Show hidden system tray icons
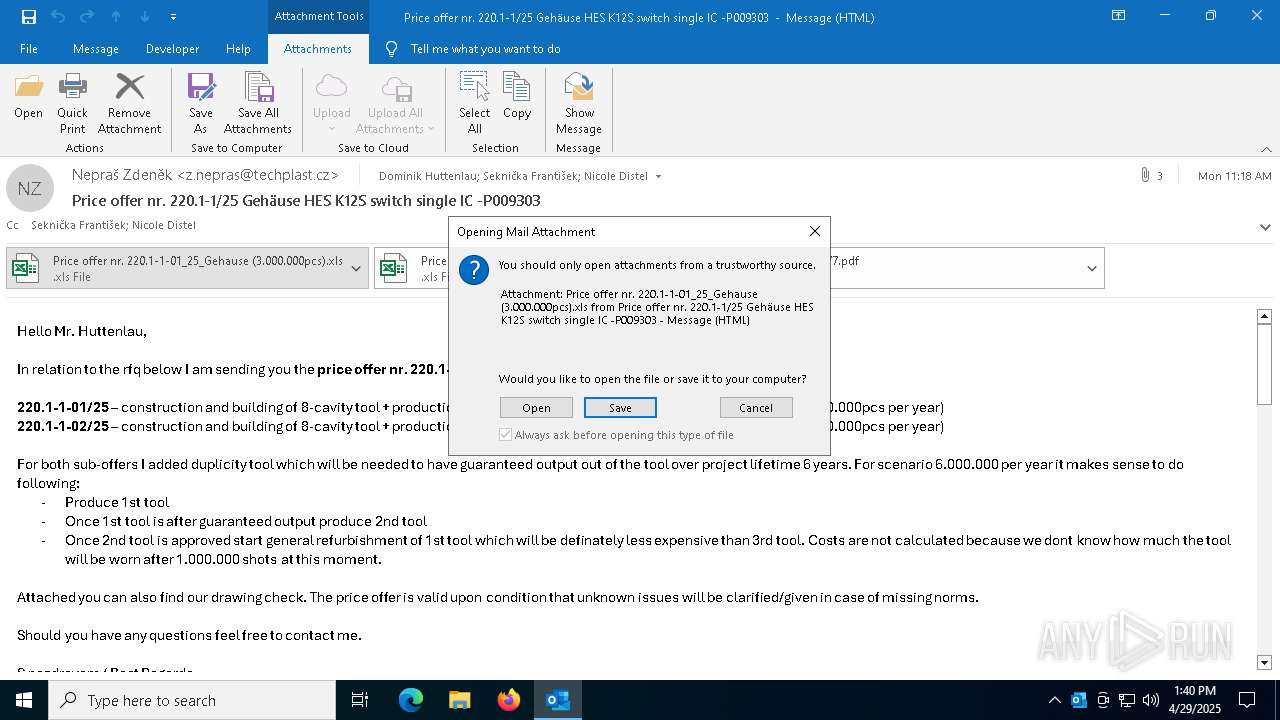 [x=1054, y=700]
